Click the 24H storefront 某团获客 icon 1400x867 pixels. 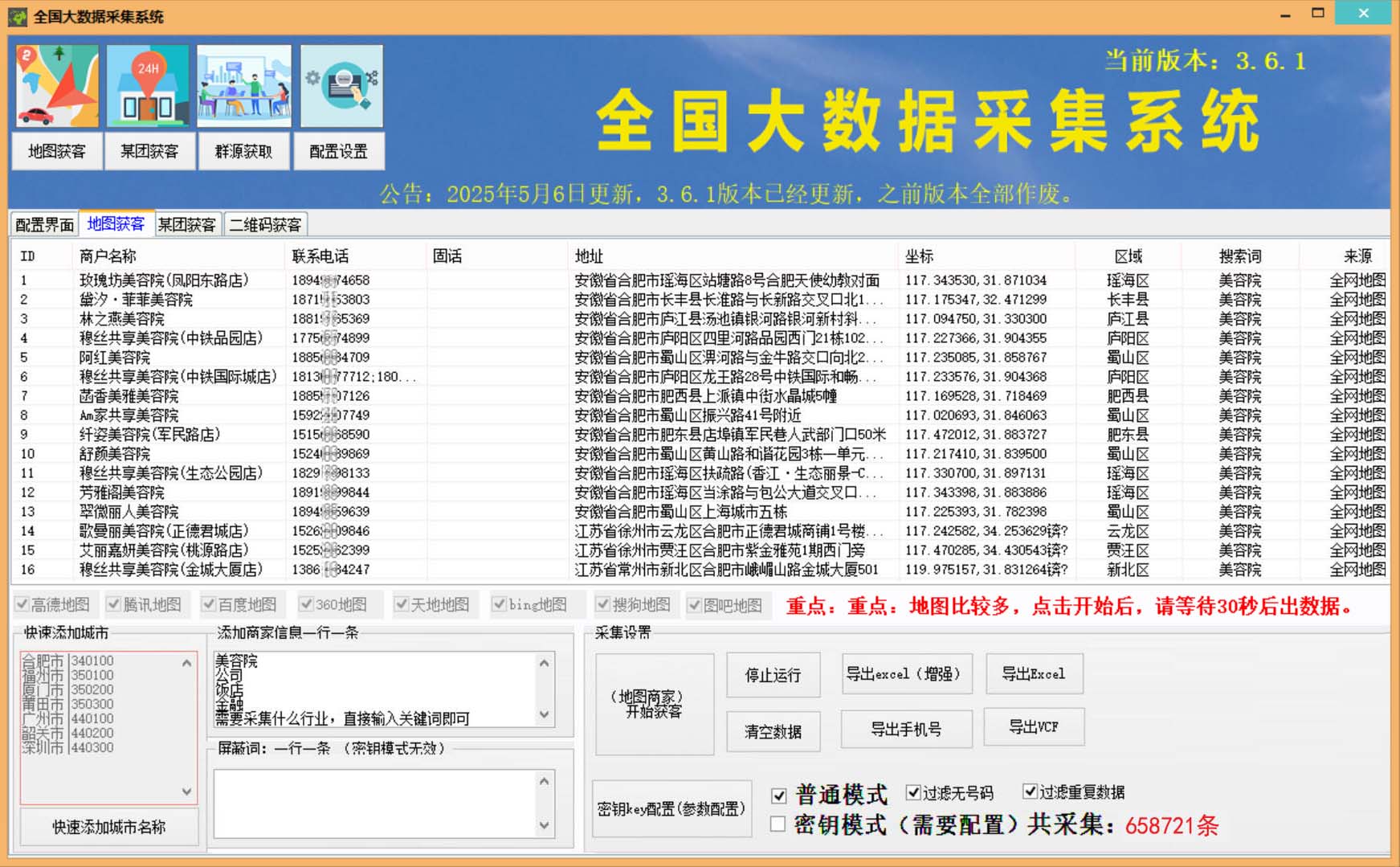point(149,84)
